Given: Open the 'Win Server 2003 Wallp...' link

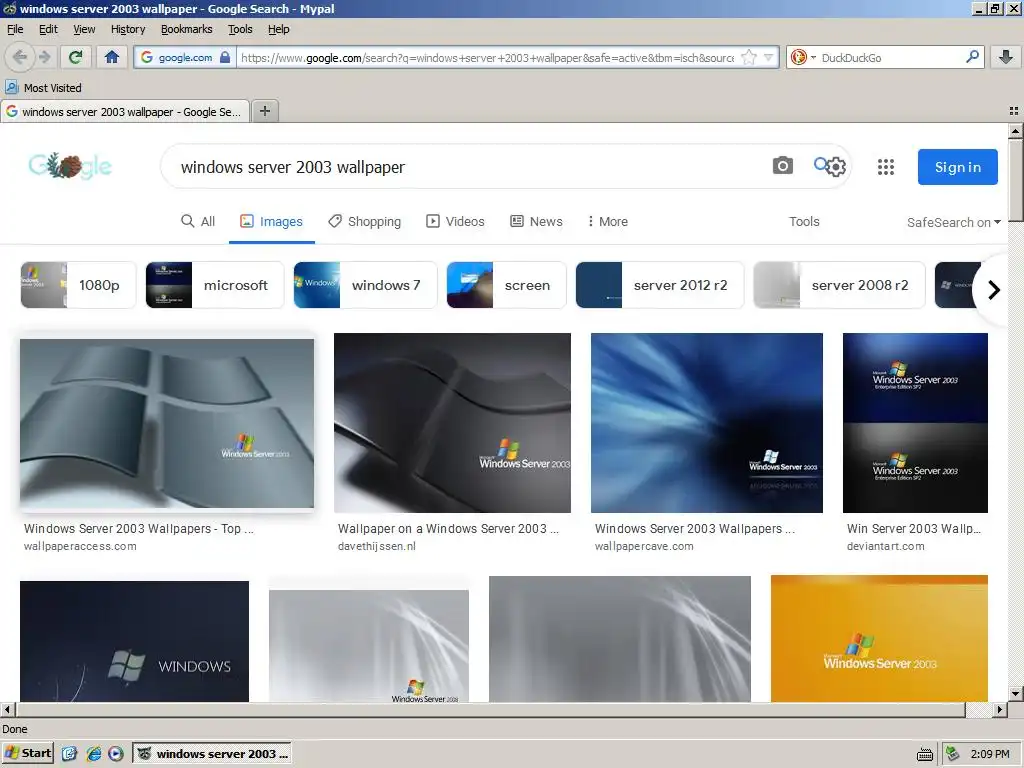Looking at the screenshot, I should coord(914,528).
